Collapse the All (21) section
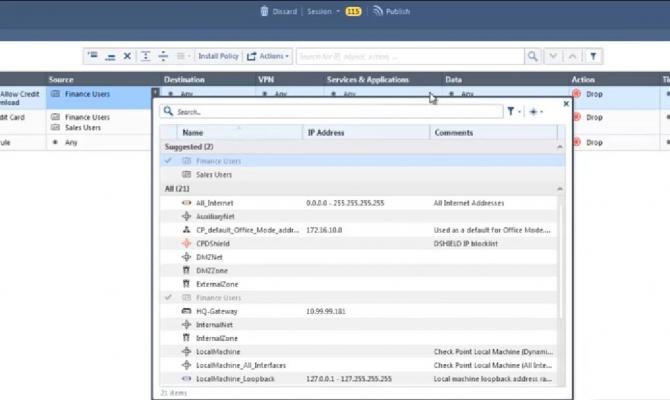 click(x=560, y=188)
